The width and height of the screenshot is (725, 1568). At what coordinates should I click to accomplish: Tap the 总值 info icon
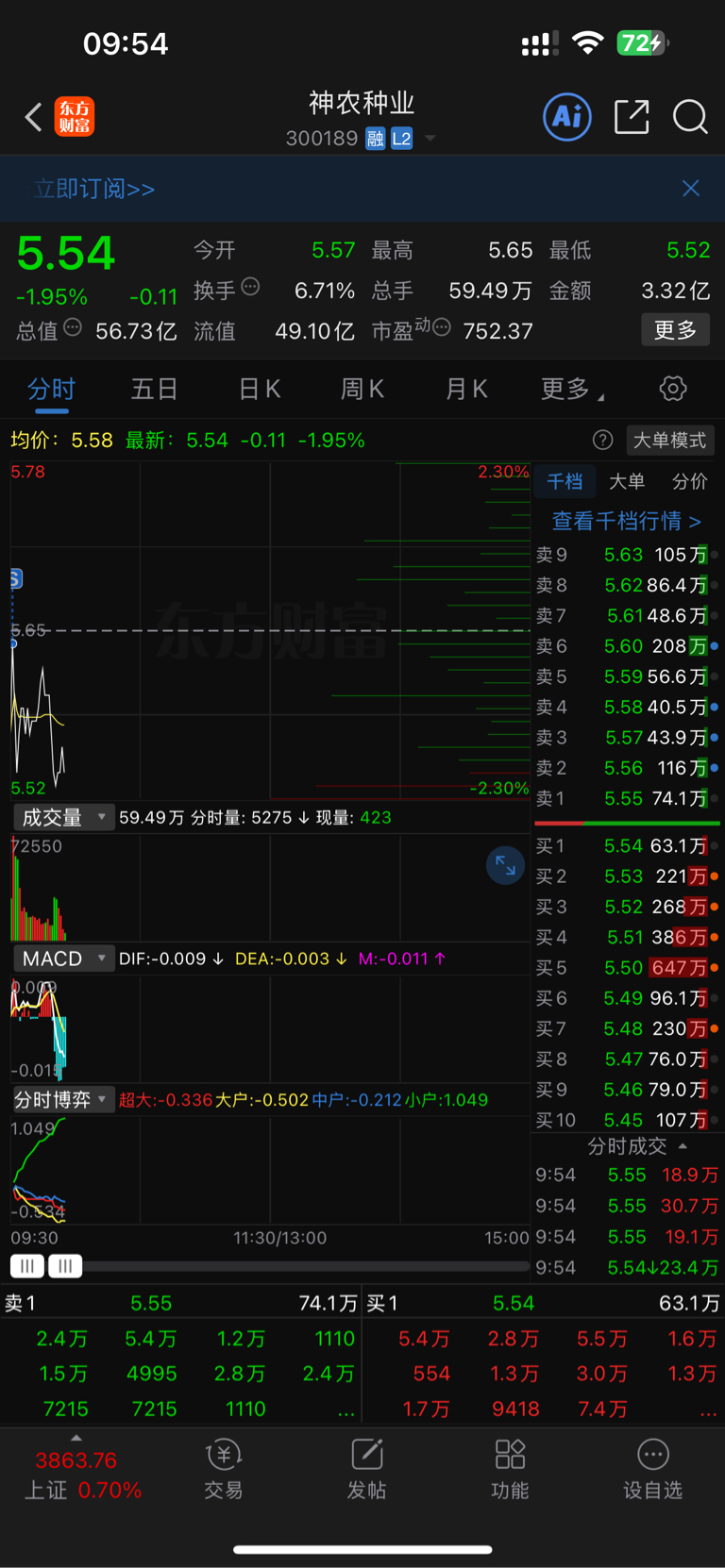coord(73,328)
